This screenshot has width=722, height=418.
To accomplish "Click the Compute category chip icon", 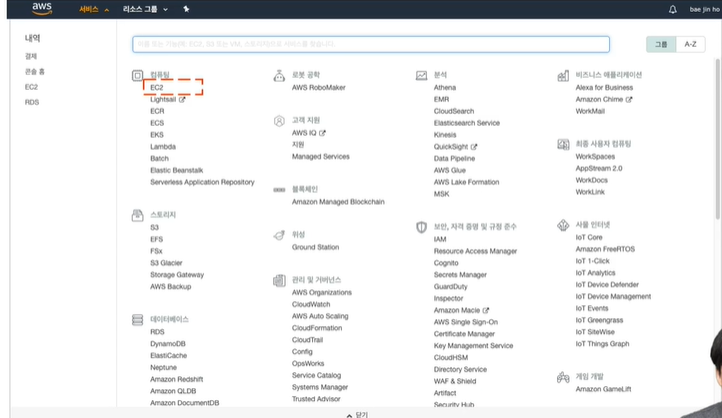I will [x=137, y=75].
